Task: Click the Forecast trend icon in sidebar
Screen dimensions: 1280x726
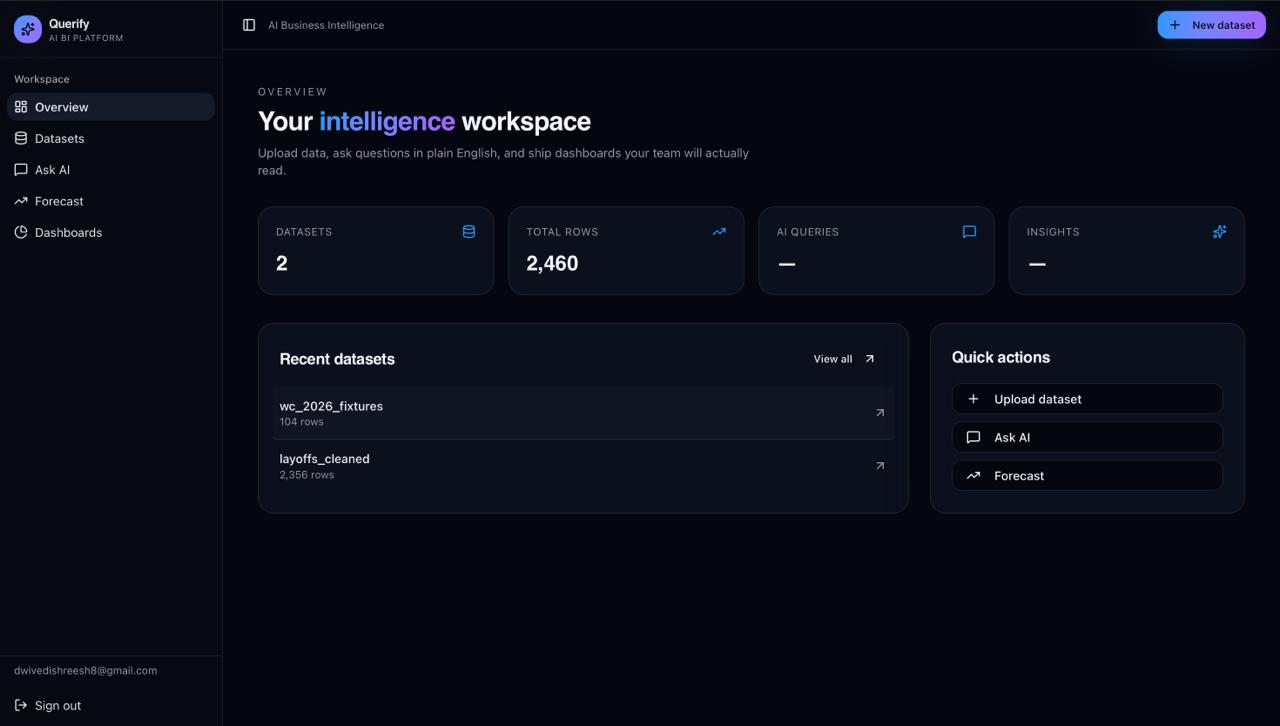Action: [x=21, y=201]
